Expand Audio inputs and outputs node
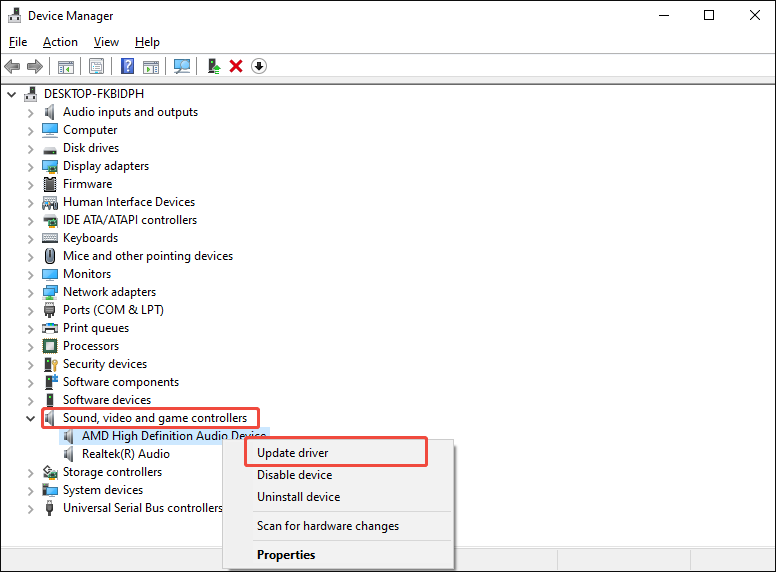Image resolution: width=776 pixels, height=572 pixels. [31, 113]
